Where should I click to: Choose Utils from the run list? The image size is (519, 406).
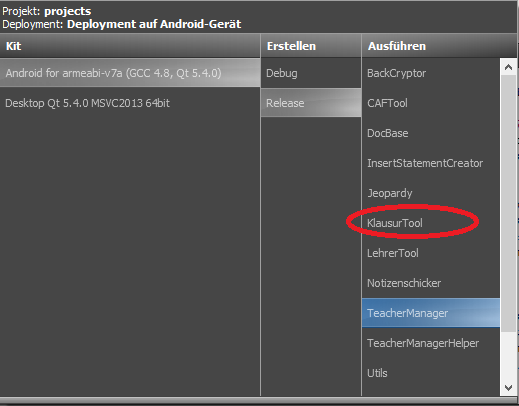(x=431, y=373)
